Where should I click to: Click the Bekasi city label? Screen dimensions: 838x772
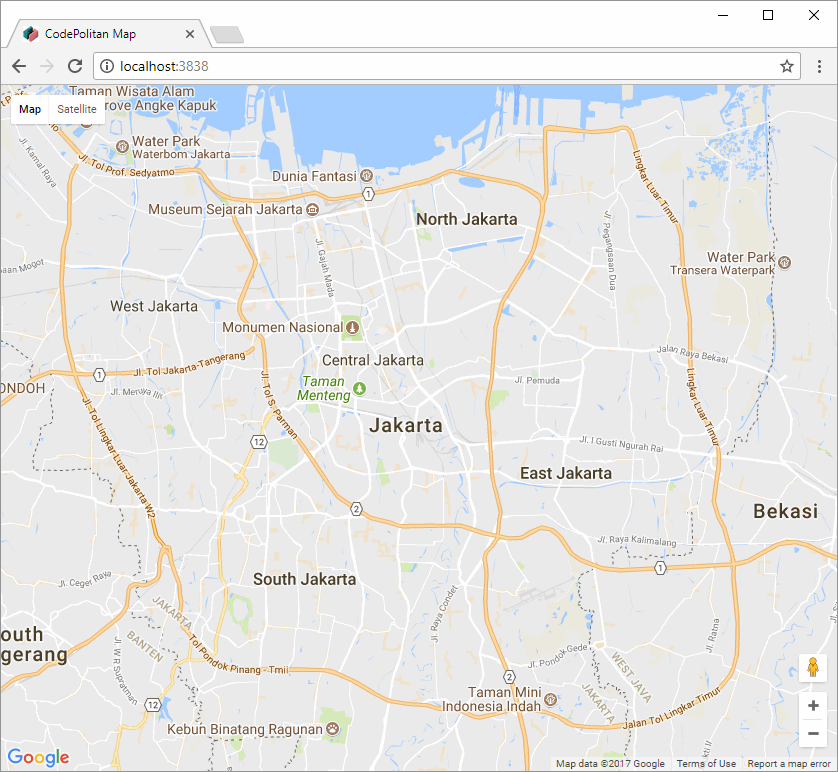click(x=785, y=512)
